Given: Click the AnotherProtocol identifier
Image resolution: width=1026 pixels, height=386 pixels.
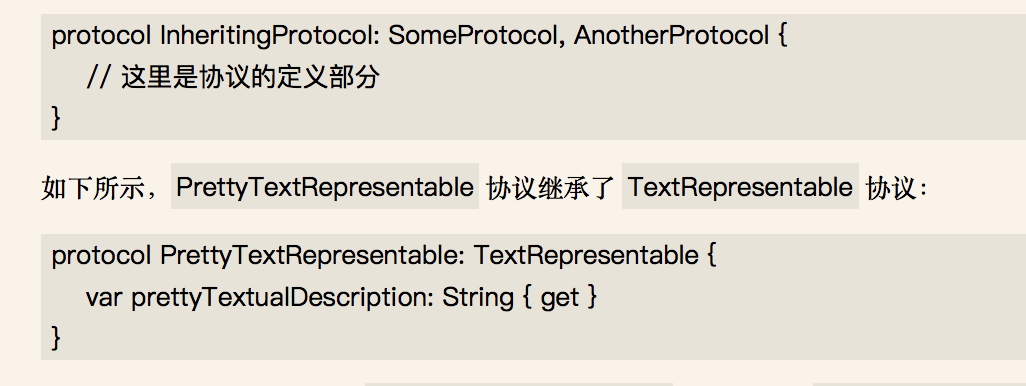Looking at the screenshot, I should coord(671,35).
